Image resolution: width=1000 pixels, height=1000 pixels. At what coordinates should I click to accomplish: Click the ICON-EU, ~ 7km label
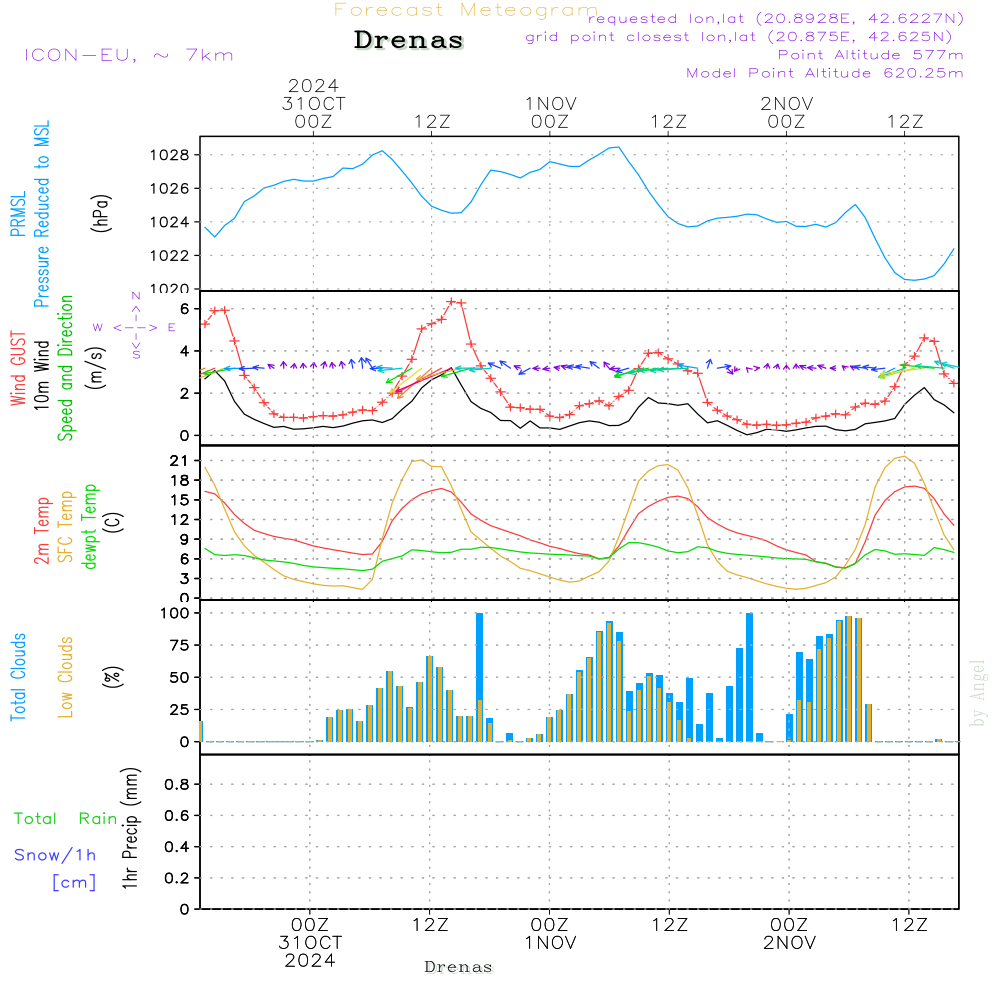(129, 55)
